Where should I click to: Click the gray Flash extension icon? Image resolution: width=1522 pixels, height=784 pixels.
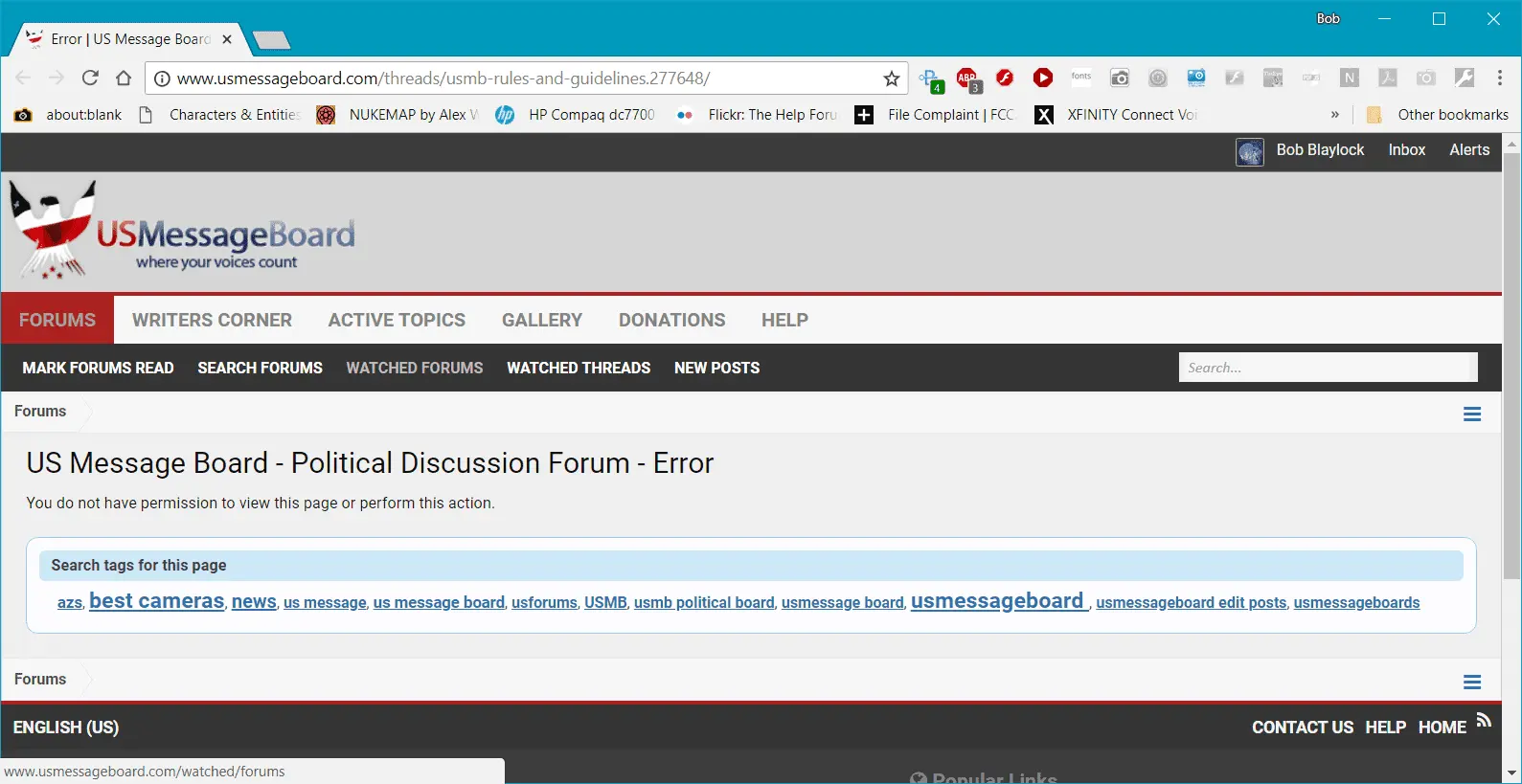[1235, 78]
